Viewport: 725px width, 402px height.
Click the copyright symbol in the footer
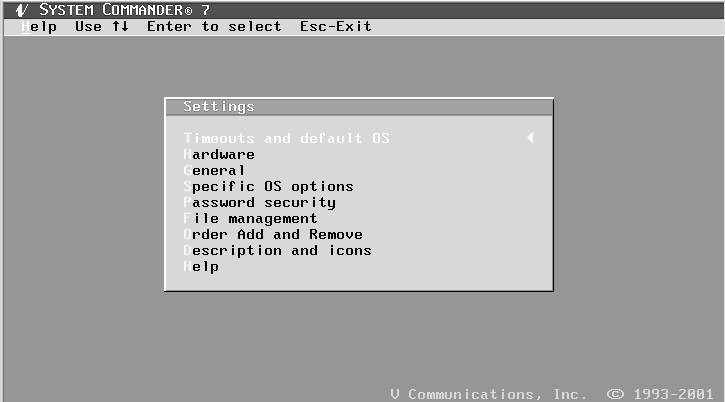tap(616, 393)
